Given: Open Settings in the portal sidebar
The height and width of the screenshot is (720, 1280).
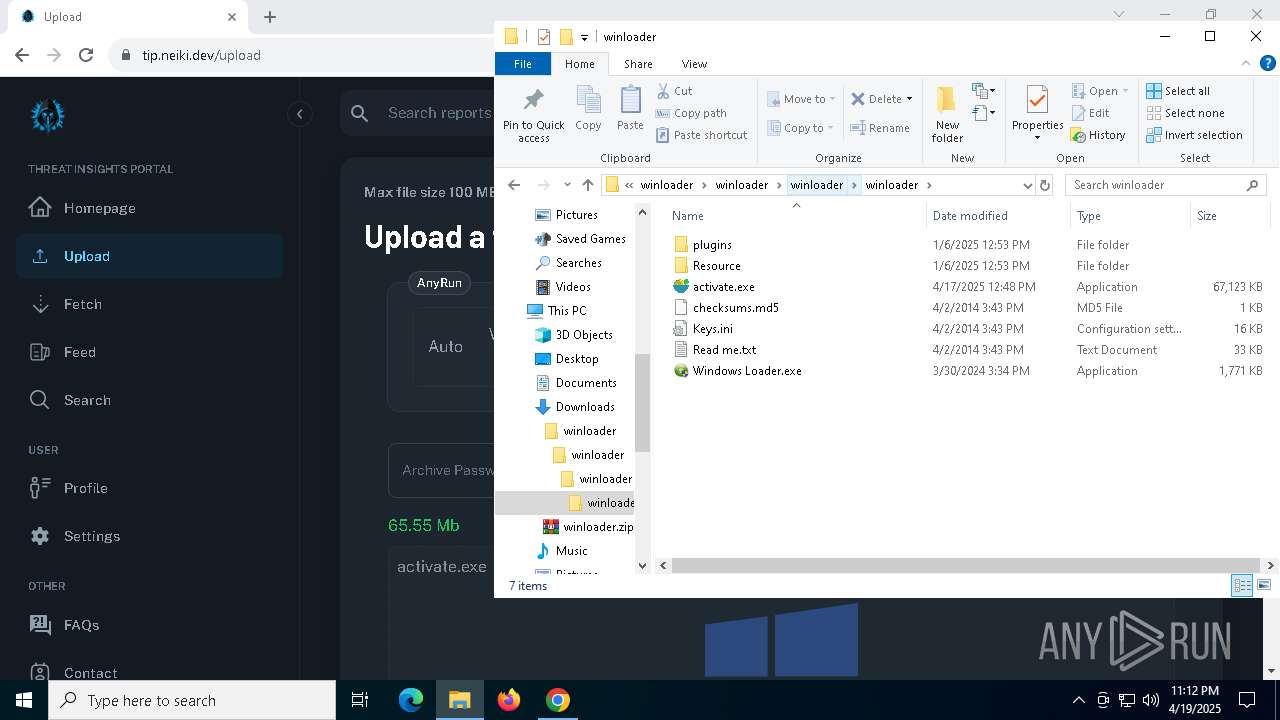Looking at the screenshot, I should [92, 536].
